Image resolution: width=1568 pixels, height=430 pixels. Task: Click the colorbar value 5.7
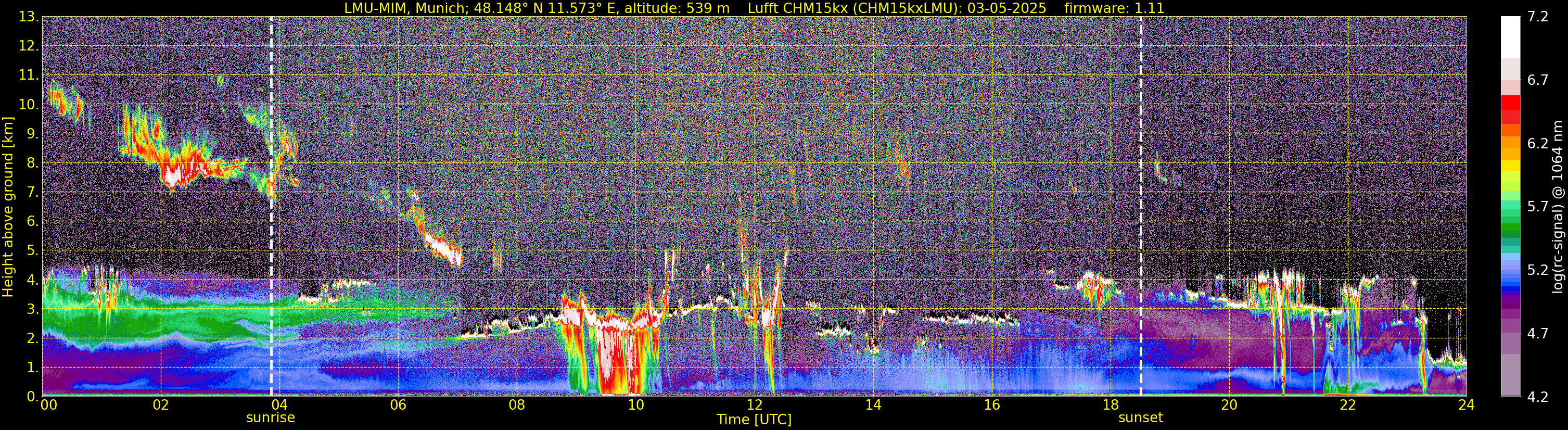(x=1538, y=207)
